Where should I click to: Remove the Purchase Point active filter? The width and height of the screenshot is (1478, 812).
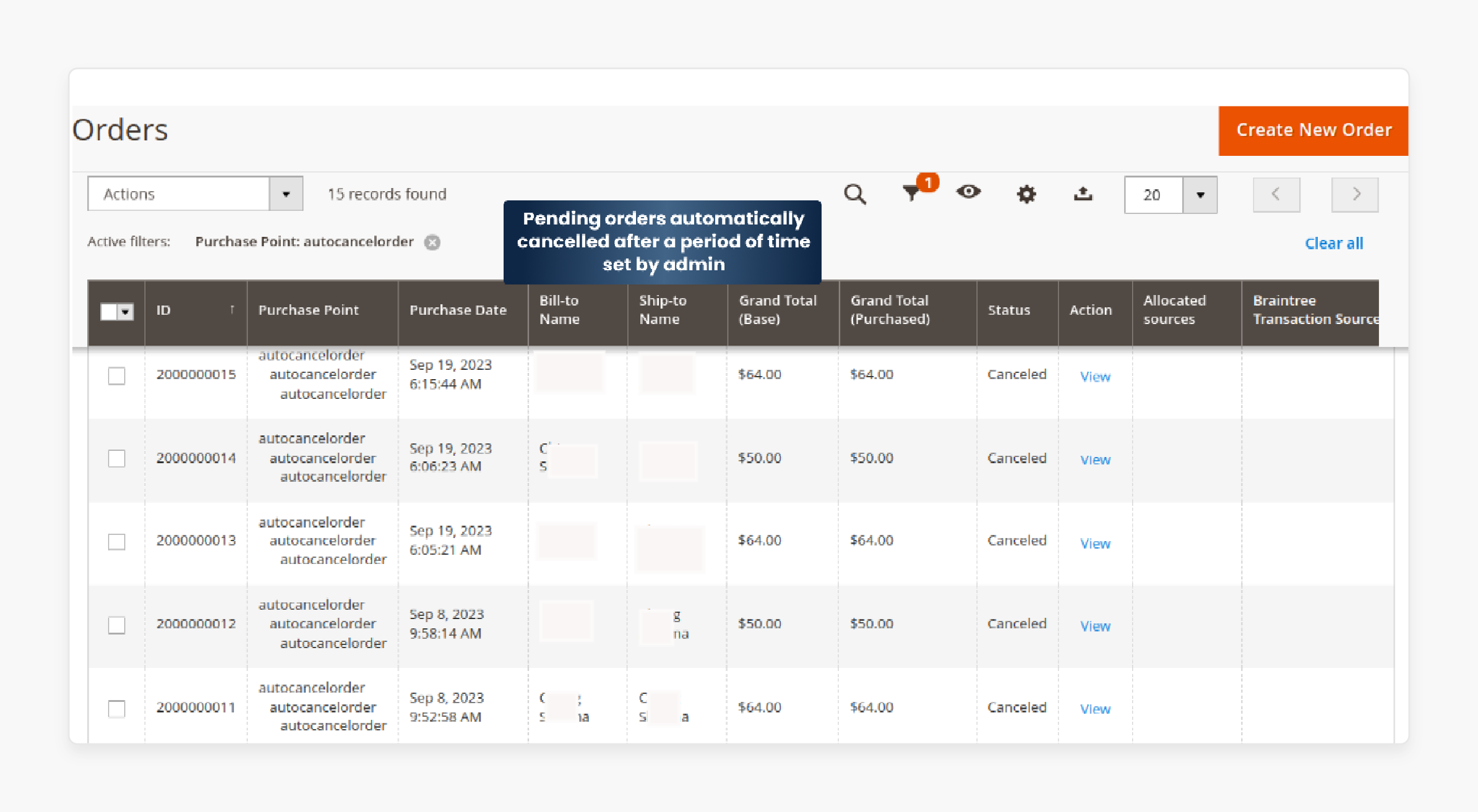click(x=432, y=242)
